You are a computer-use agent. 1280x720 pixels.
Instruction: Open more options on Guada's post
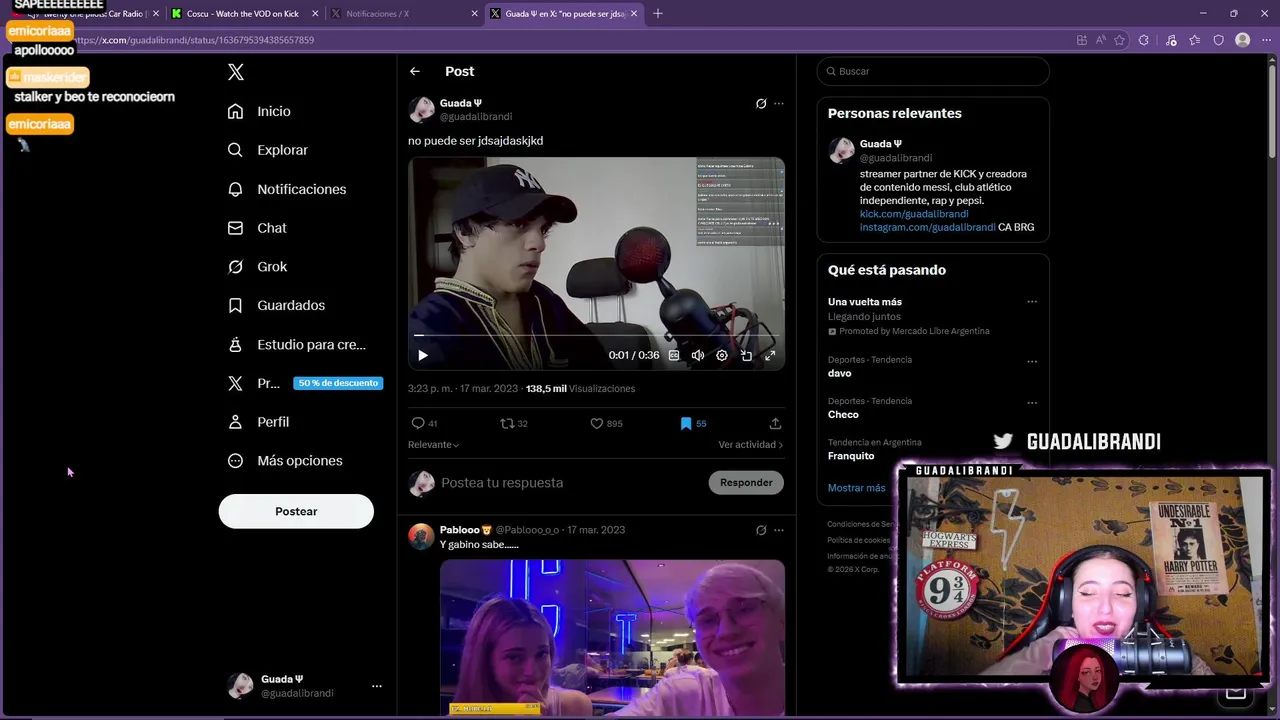pyautogui.click(x=779, y=103)
